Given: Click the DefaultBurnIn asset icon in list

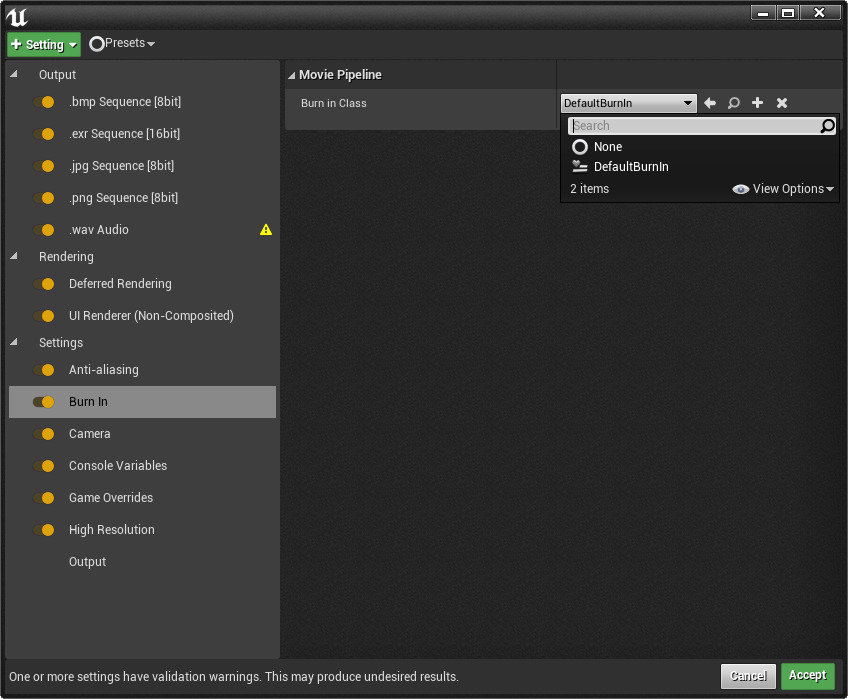Looking at the screenshot, I should click(x=579, y=167).
